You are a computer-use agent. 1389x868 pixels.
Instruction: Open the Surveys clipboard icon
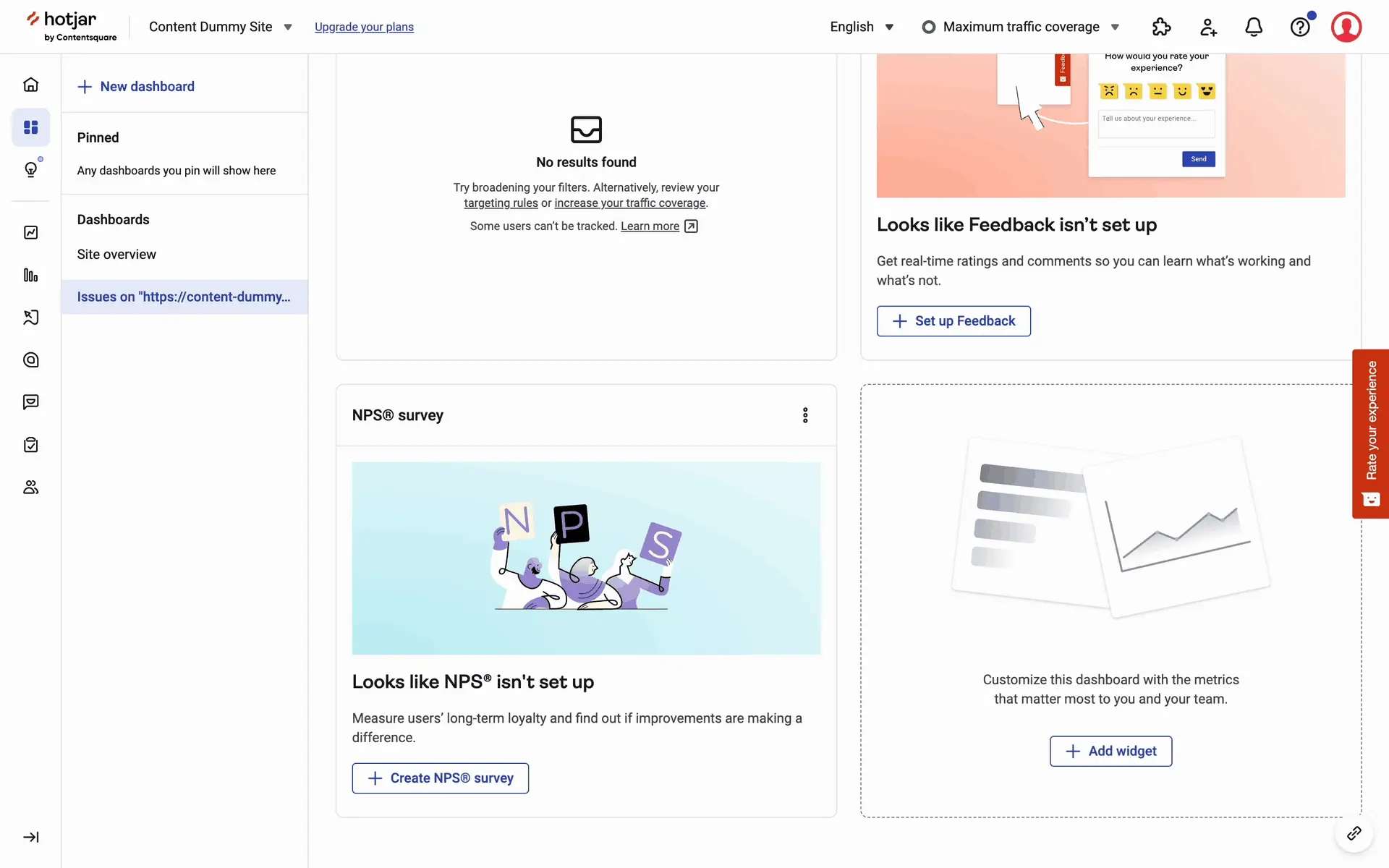[30, 445]
